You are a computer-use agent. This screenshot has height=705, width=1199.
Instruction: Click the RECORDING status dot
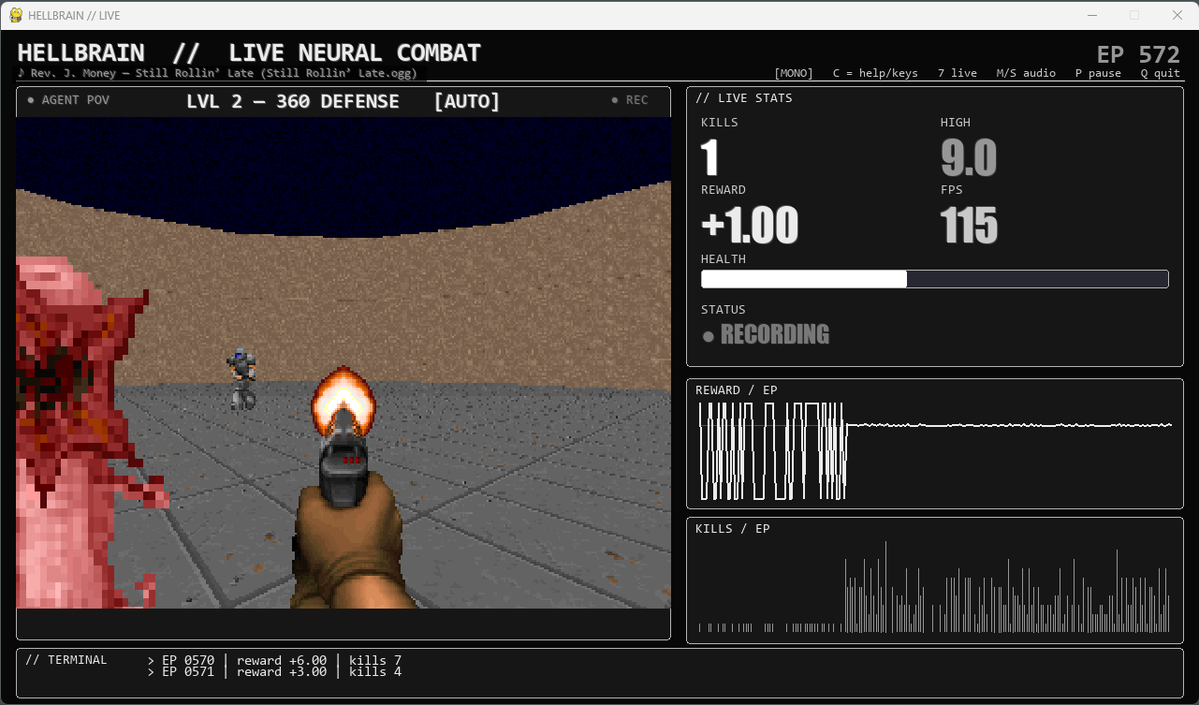coord(708,336)
